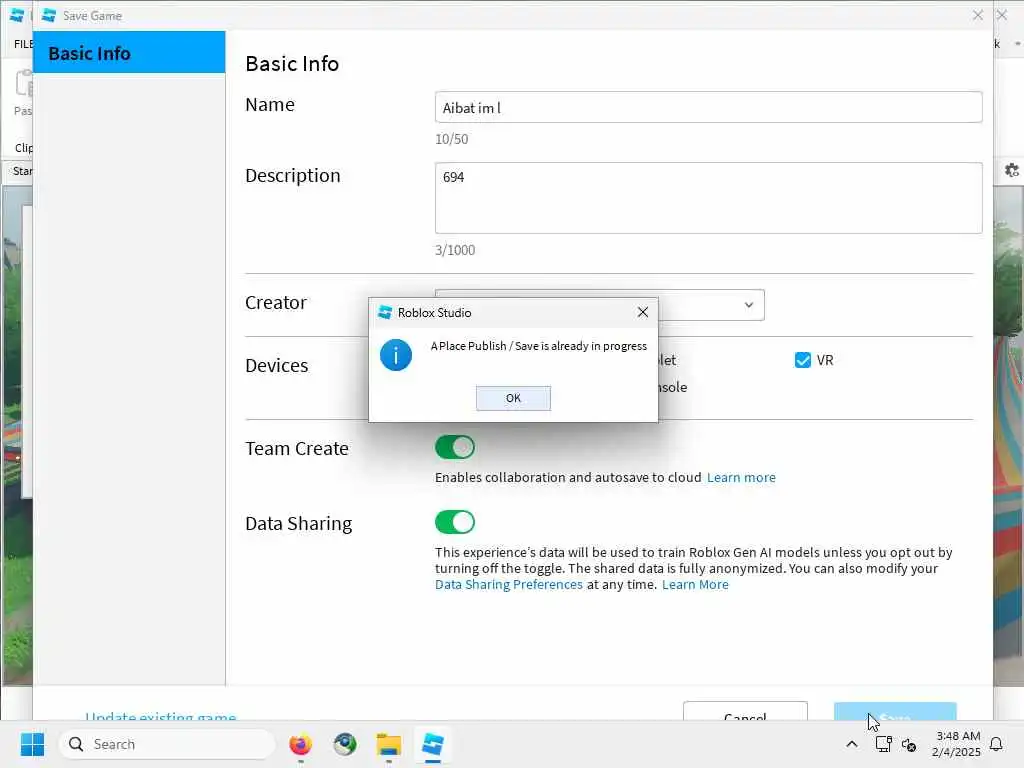This screenshot has height=768, width=1024.
Task: Click the muted volume tray icon
Action: [x=908, y=744]
